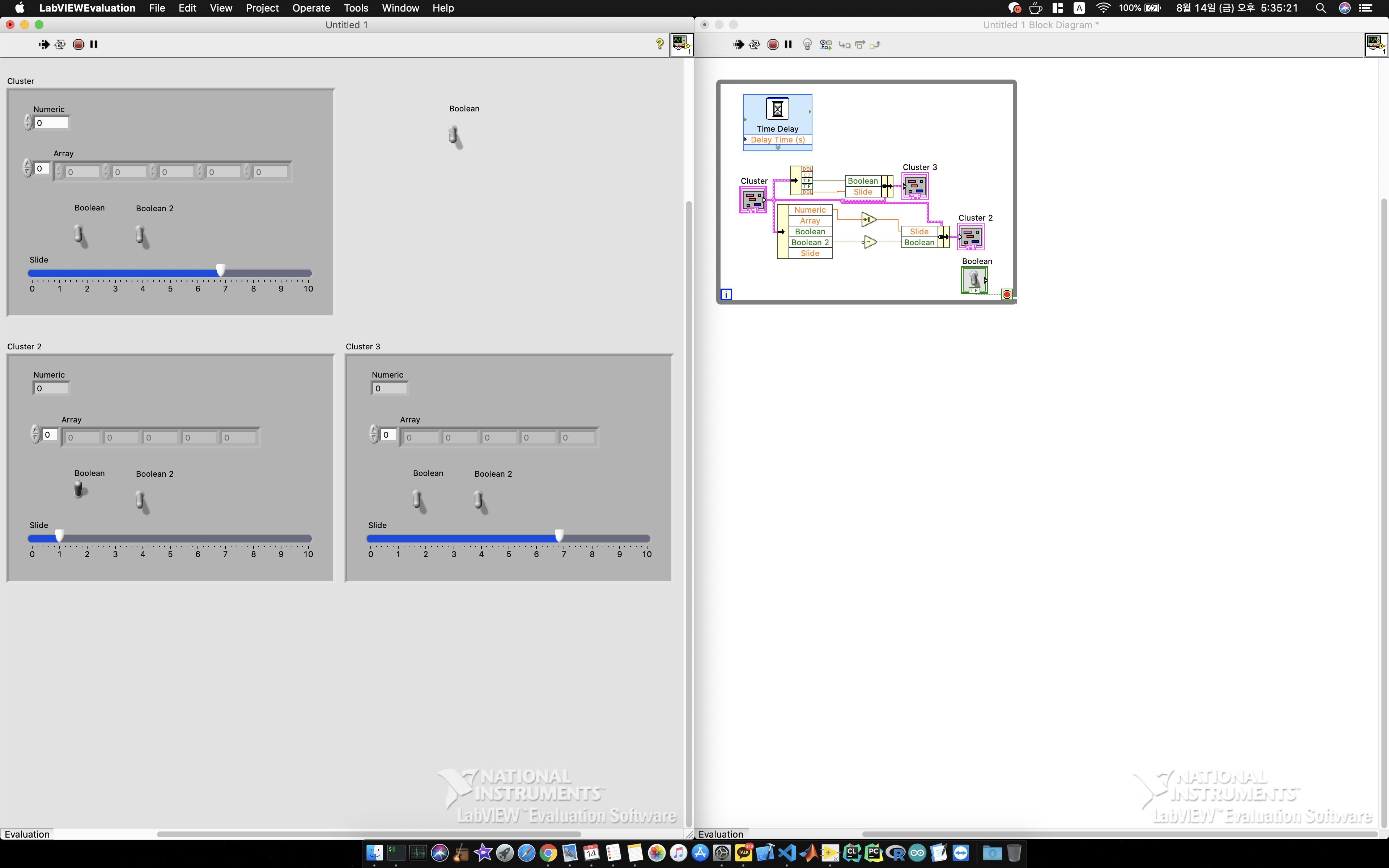Open Google Chrome from the Dock
1389x868 pixels.
pos(548,852)
